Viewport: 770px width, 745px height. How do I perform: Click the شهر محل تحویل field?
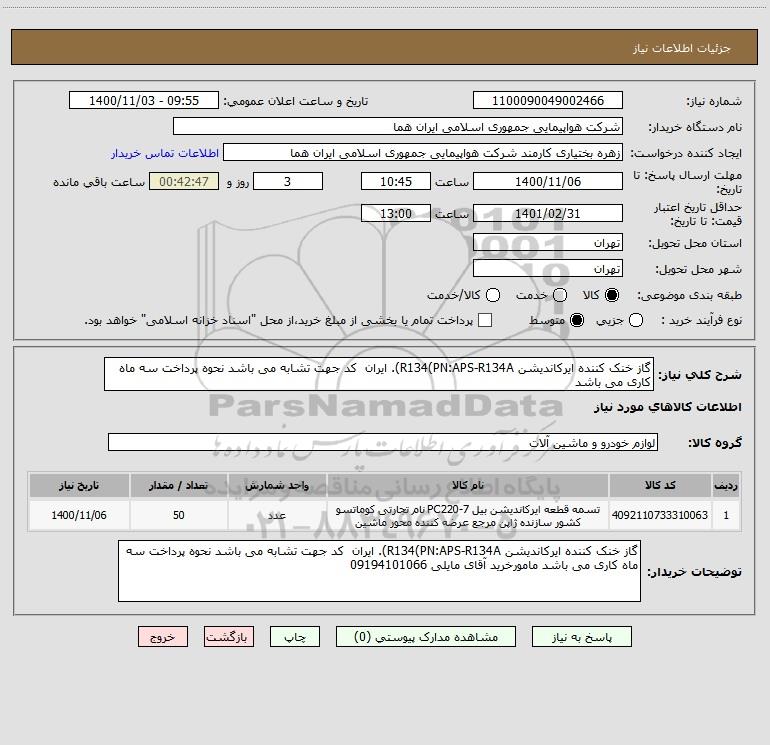548,269
